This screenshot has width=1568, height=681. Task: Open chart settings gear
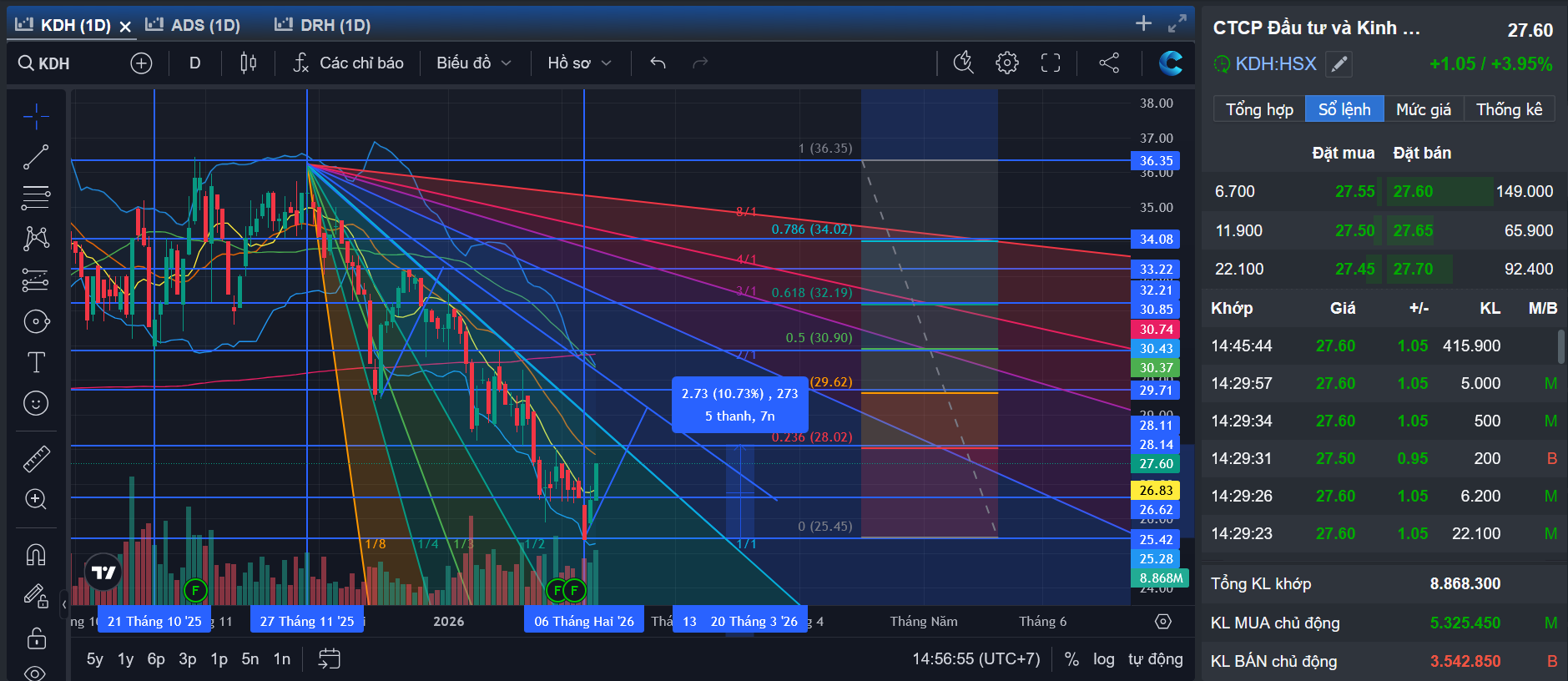1007,63
